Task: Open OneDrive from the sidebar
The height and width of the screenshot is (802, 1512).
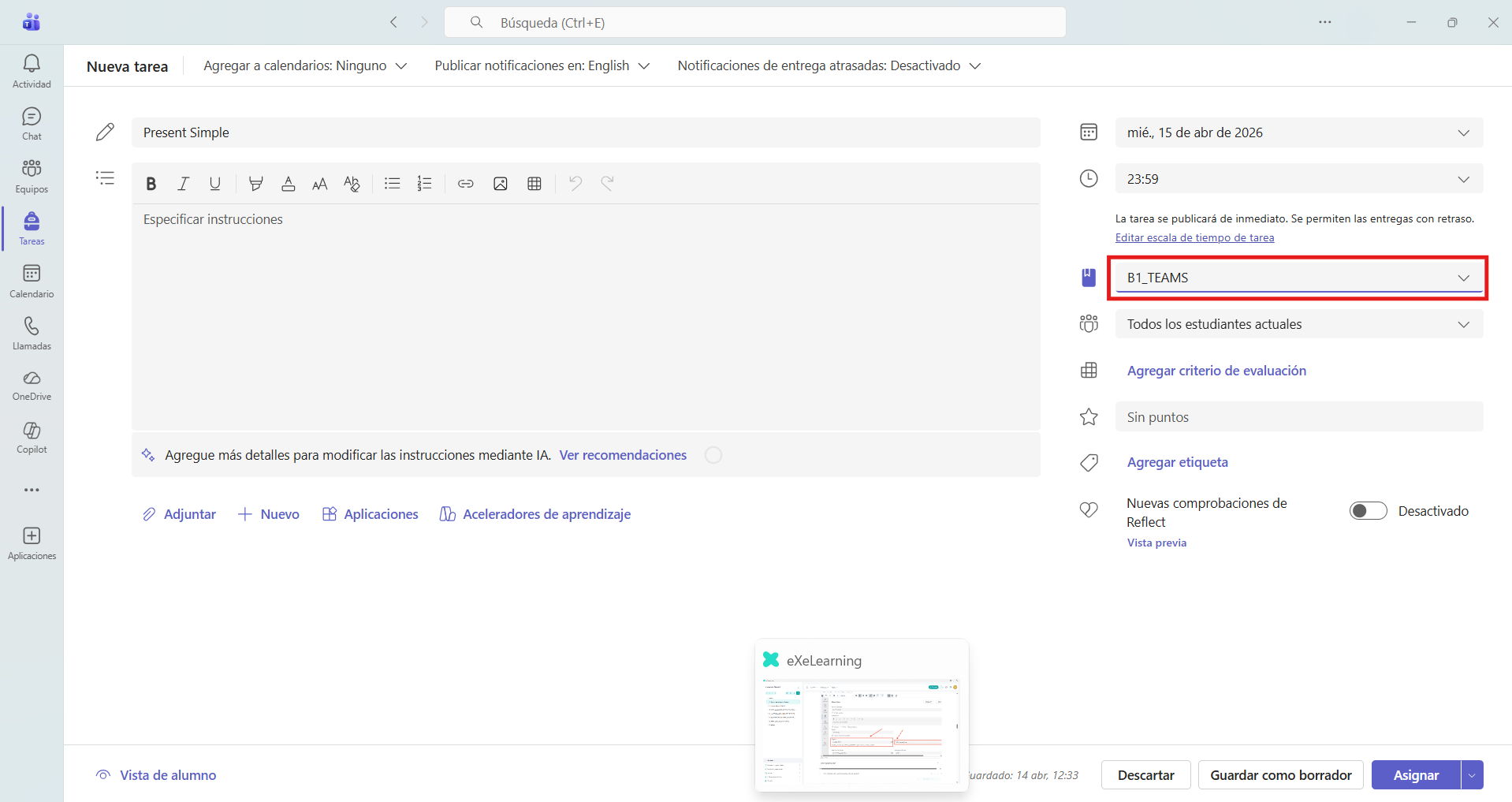Action: point(32,386)
